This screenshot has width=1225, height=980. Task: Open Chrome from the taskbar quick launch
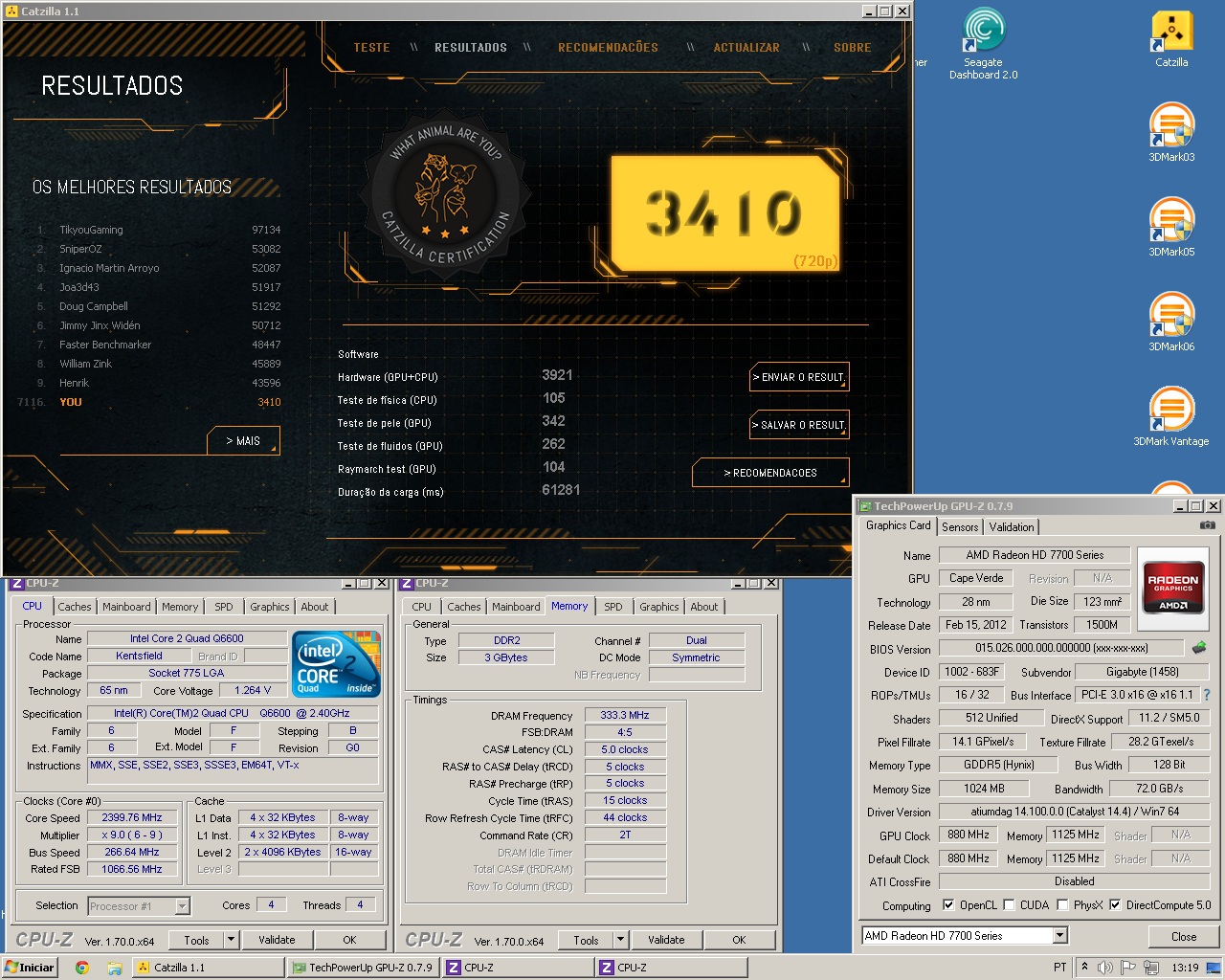(x=82, y=968)
